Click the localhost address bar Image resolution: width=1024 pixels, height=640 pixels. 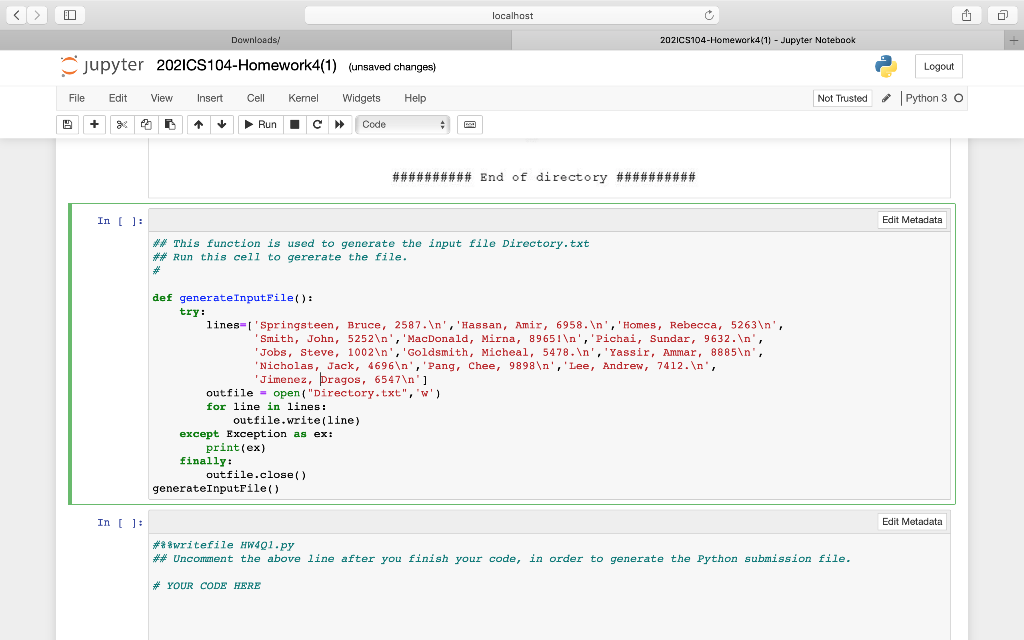(512, 15)
